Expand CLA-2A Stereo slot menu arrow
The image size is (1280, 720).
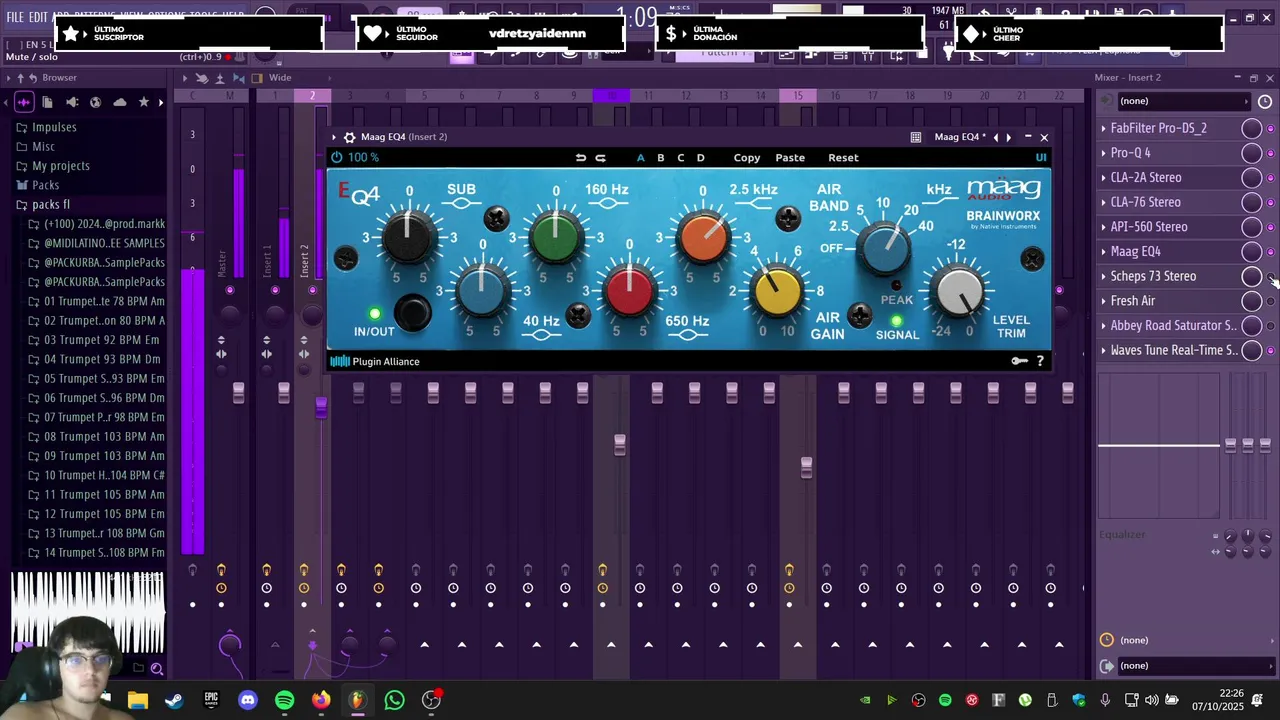1103,177
